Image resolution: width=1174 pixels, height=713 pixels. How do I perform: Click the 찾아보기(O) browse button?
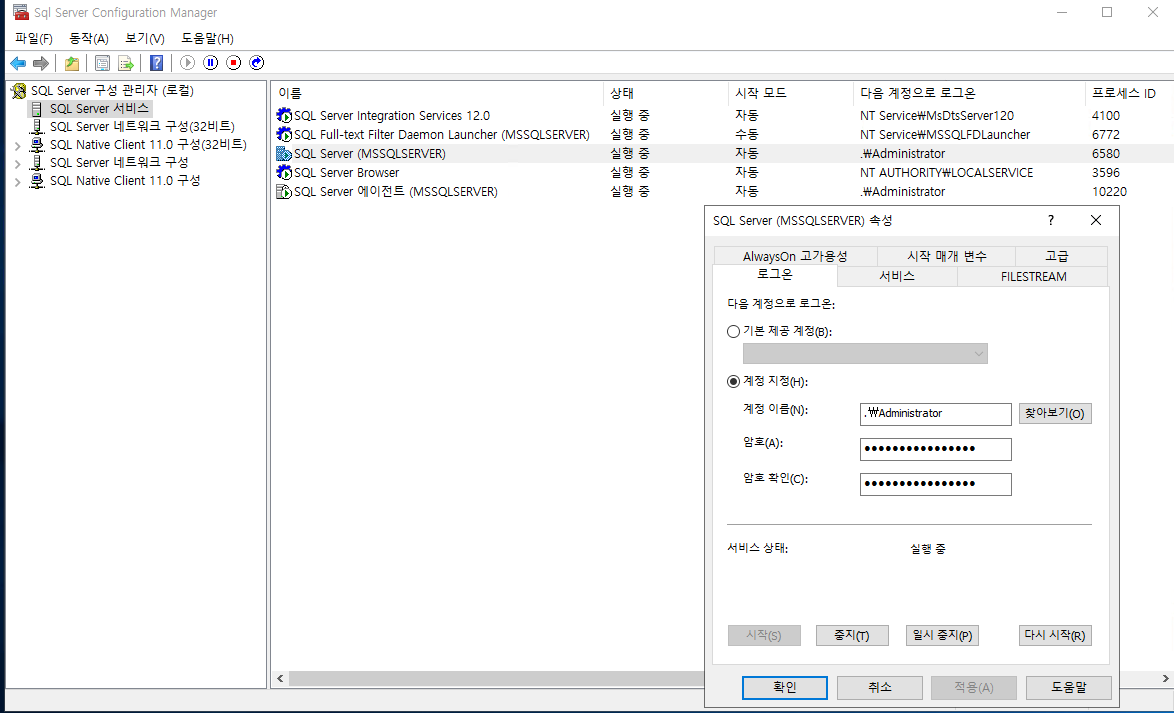tap(1055, 413)
